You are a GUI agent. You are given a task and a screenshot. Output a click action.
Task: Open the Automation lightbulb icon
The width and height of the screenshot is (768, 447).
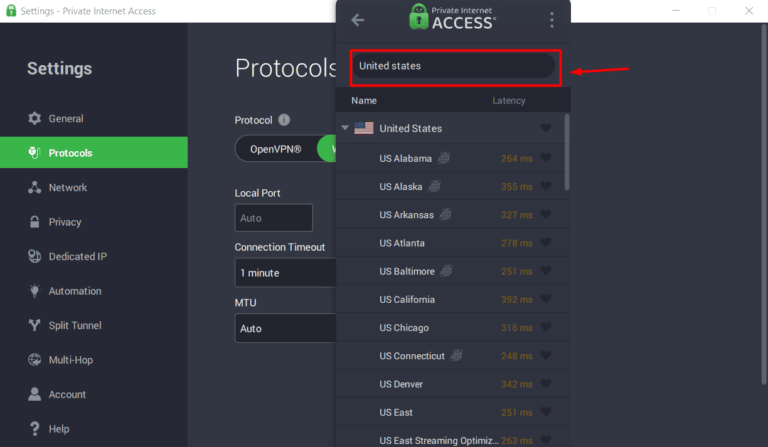(35, 291)
